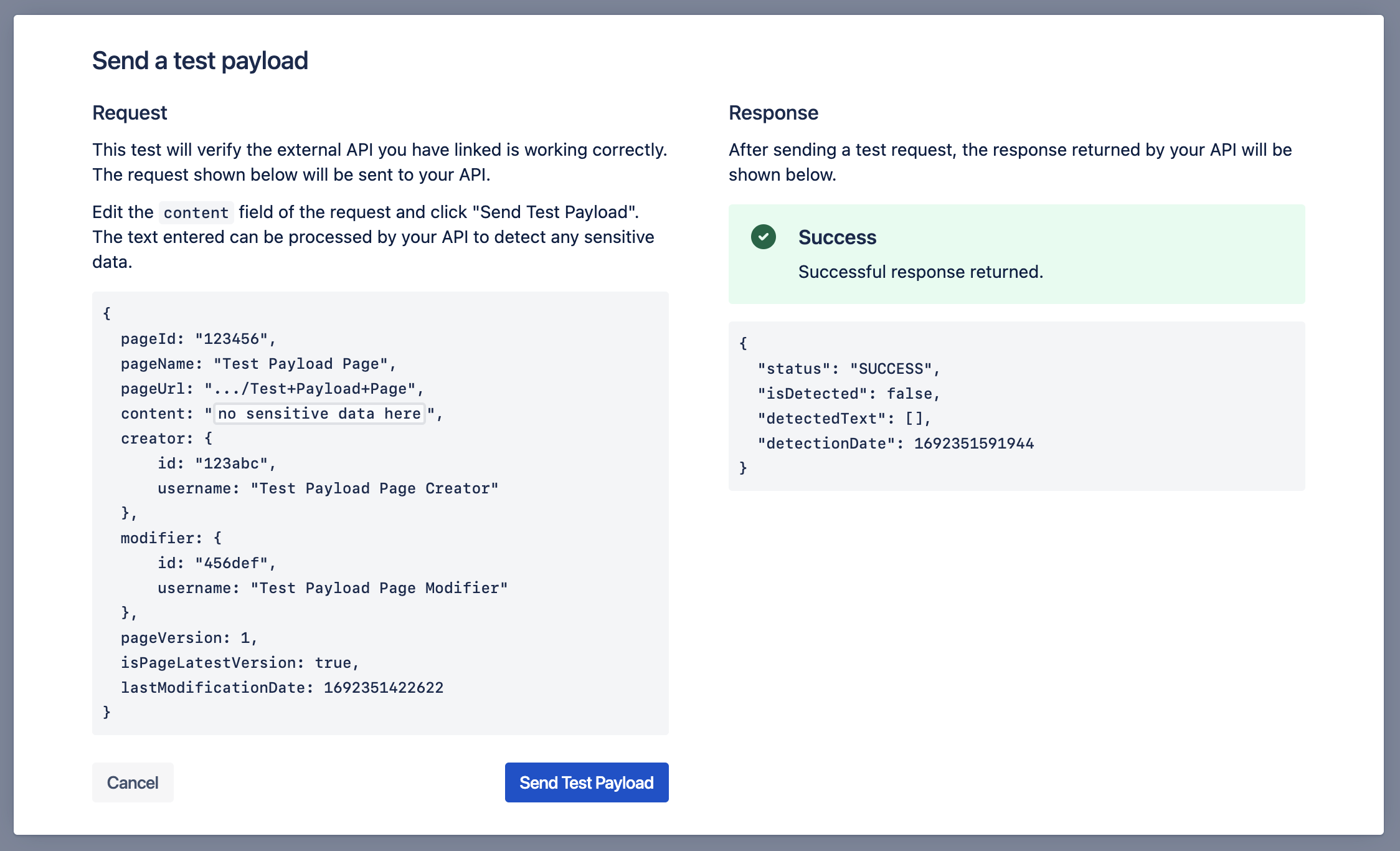The width and height of the screenshot is (1400, 851).
Task: Click the Request section heading
Action: (130, 113)
